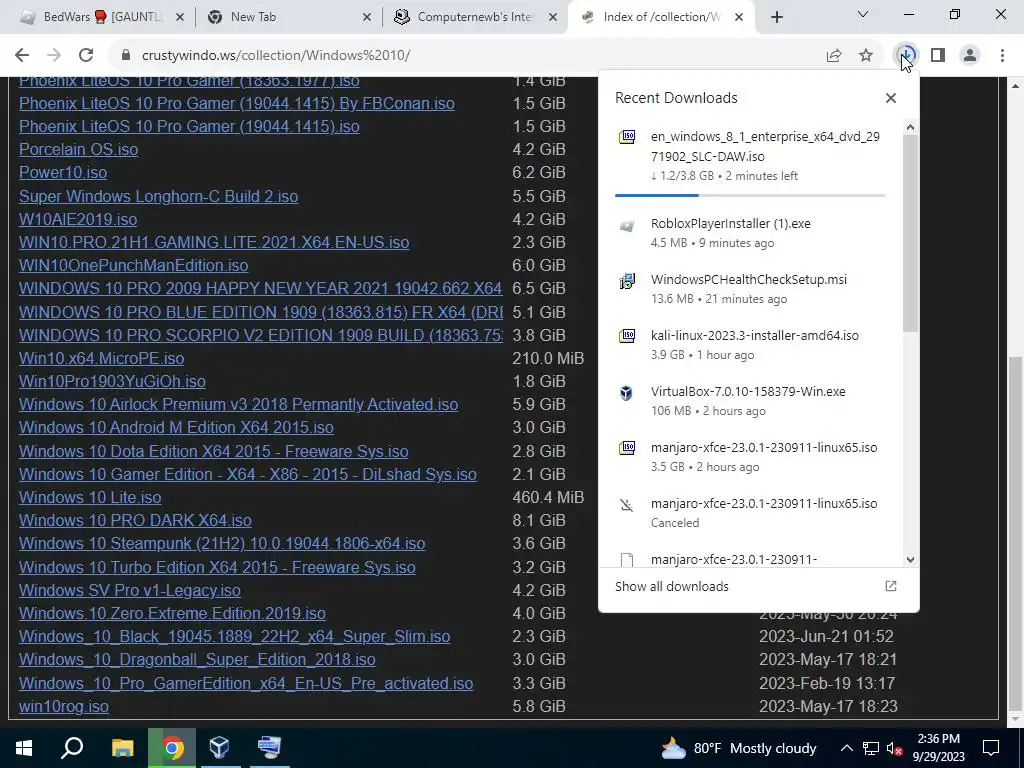Open VirtualBox from the taskbar
Viewport: 1024px width, 768px height.
click(219, 748)
